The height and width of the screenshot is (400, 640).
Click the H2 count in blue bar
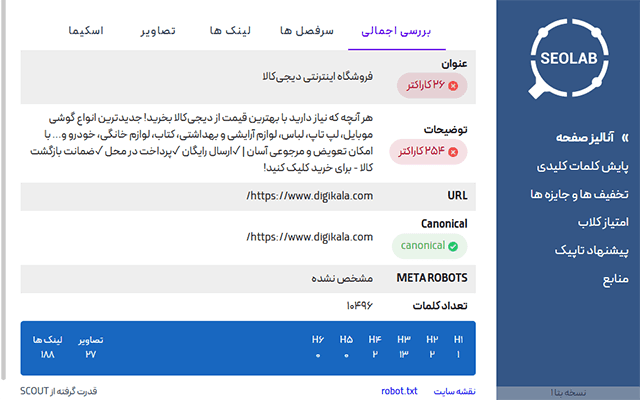(x=432, y=355)
